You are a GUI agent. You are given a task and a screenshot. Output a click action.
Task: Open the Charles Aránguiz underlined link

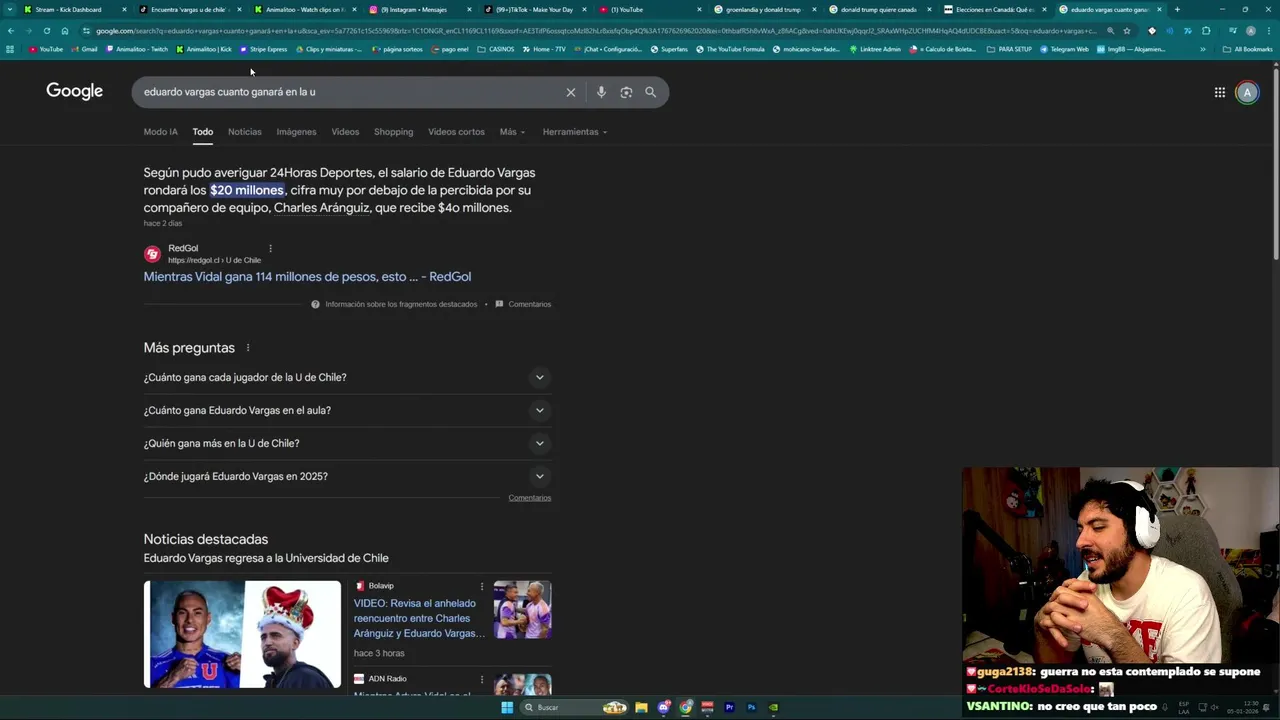[x=322, y=208]
